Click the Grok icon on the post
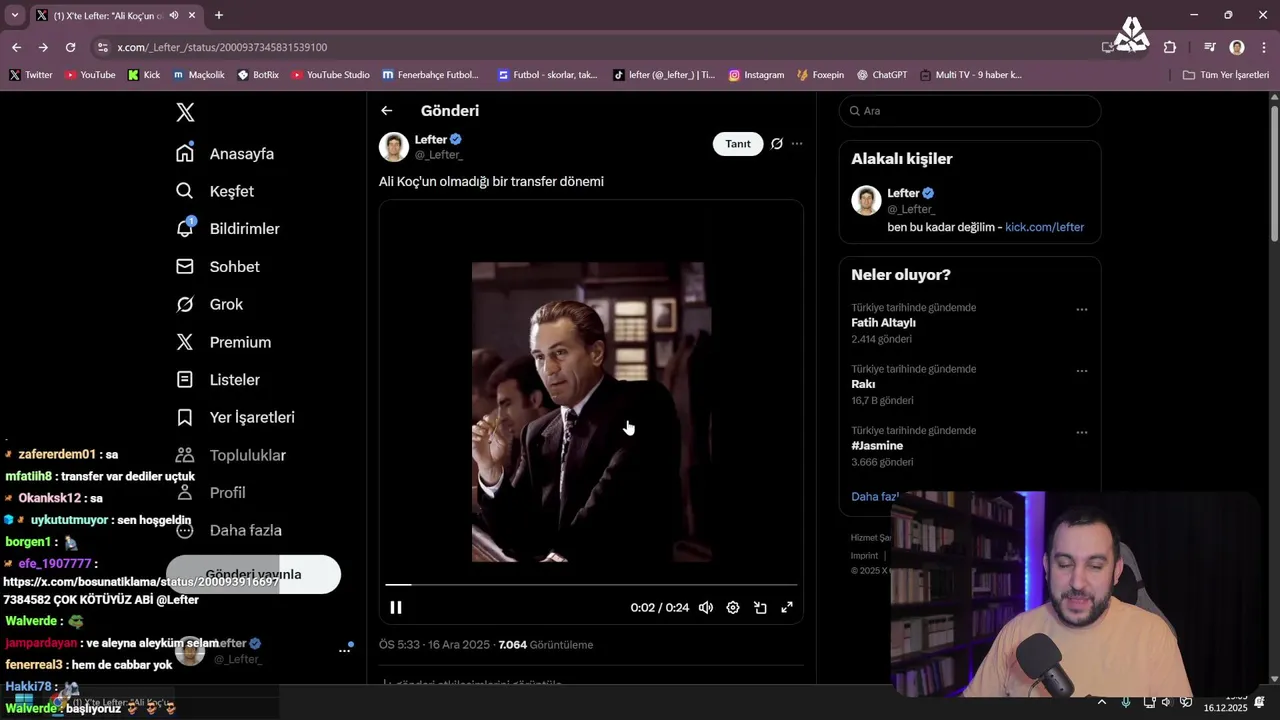The width and height of the screenshot is (1280, 720). [x=777, y=144]
